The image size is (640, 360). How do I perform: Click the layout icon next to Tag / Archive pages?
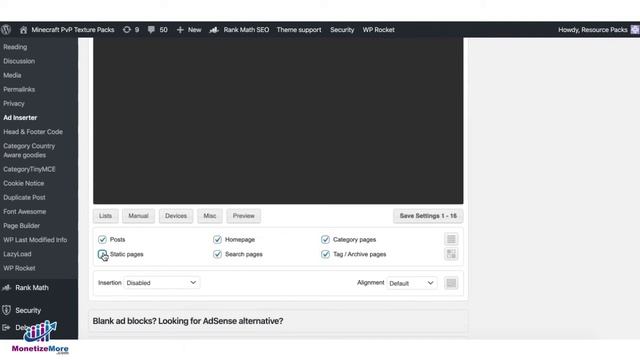pyautogui.click(x=451, y=254)
